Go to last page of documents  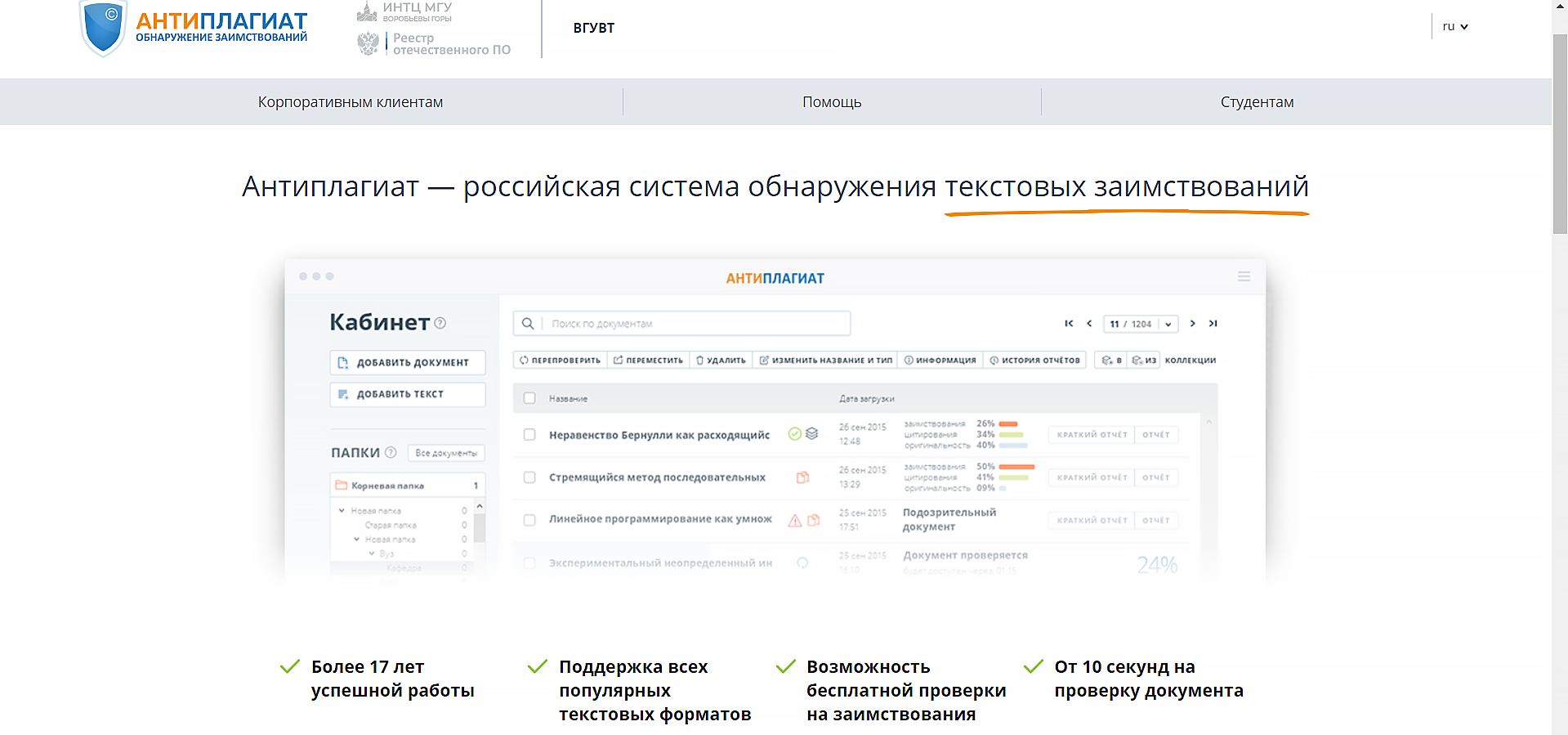tap(1213, 324)
